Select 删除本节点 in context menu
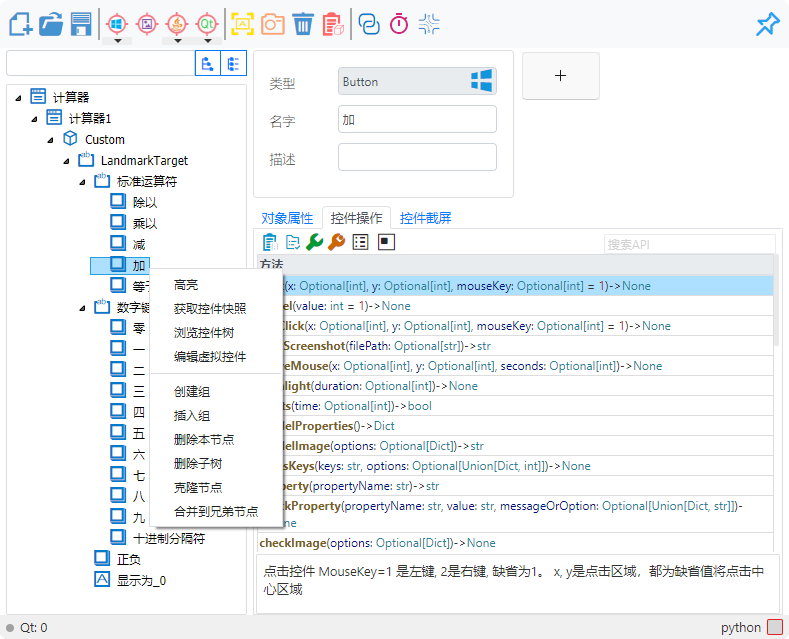Screen dimensions: 789x639 coord(204,440)
